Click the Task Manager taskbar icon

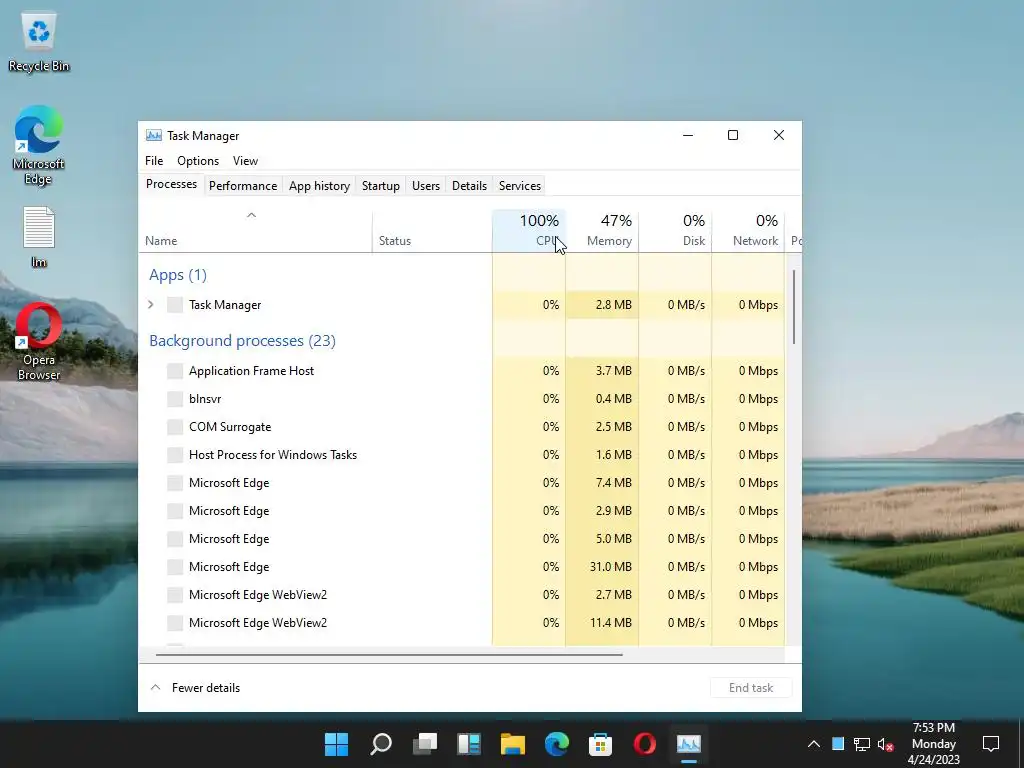point(689,744)
